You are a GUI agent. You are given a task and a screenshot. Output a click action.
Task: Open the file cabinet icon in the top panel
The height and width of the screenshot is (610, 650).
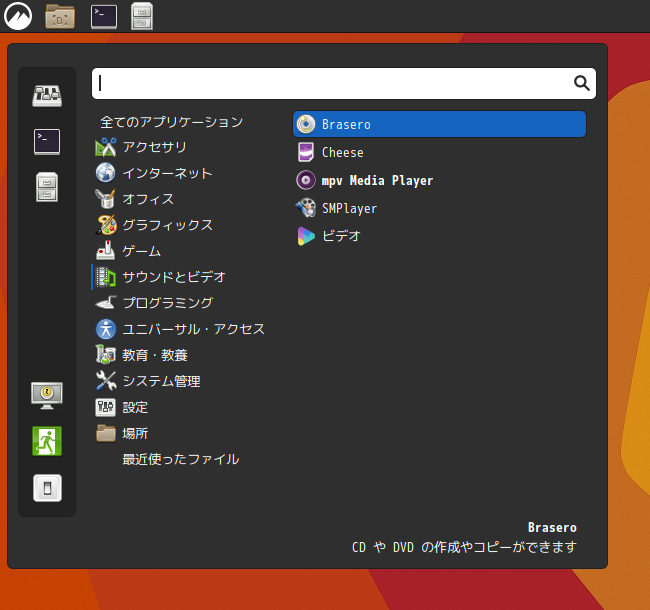point(142,17)
